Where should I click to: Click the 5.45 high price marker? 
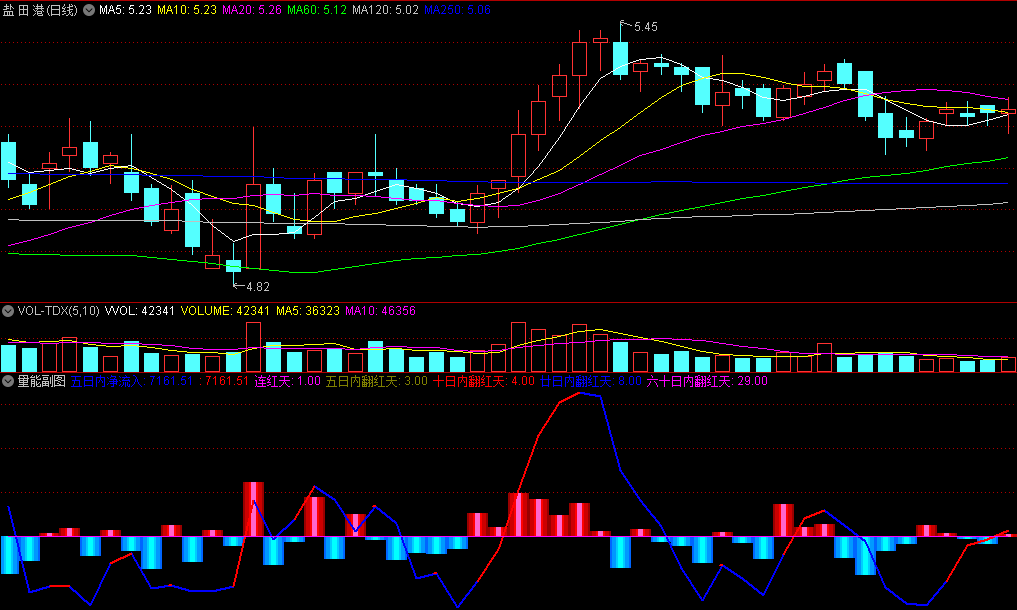tap(645, 27)
